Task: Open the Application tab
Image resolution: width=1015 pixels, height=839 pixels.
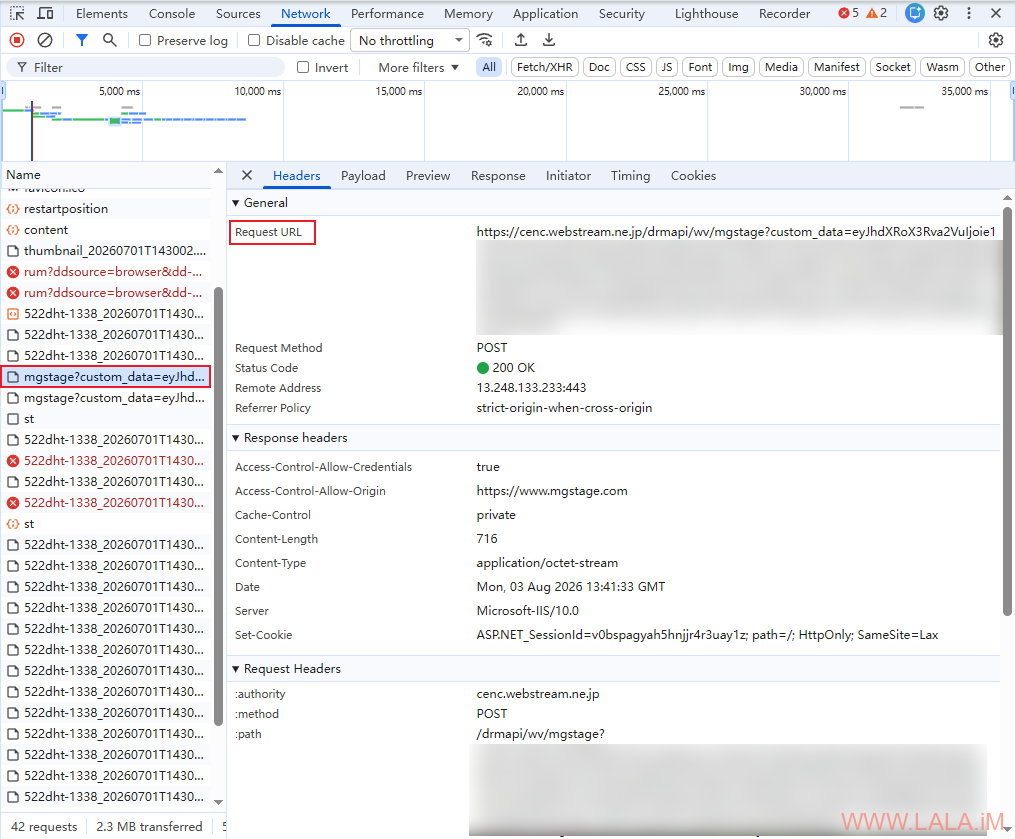Action: (545, 13)
